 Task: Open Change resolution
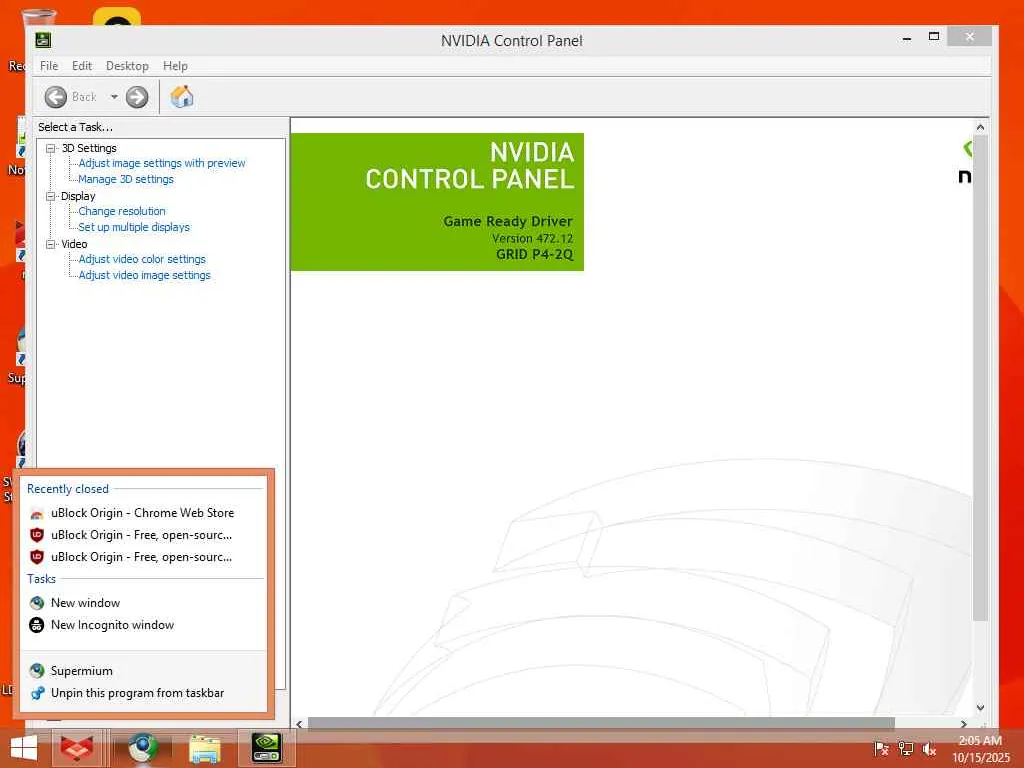122,211
